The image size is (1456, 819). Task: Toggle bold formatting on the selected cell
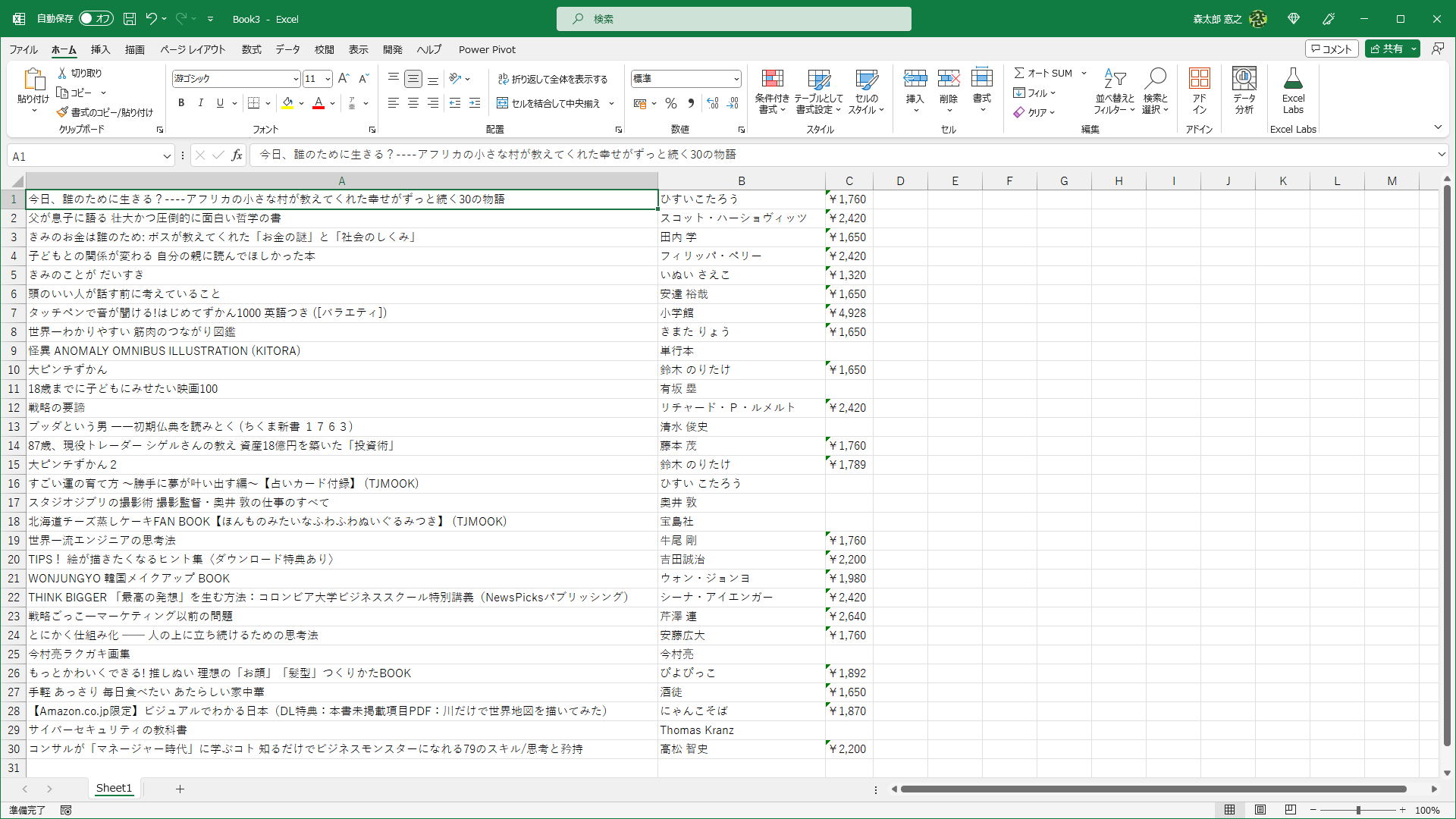point(181,102)
